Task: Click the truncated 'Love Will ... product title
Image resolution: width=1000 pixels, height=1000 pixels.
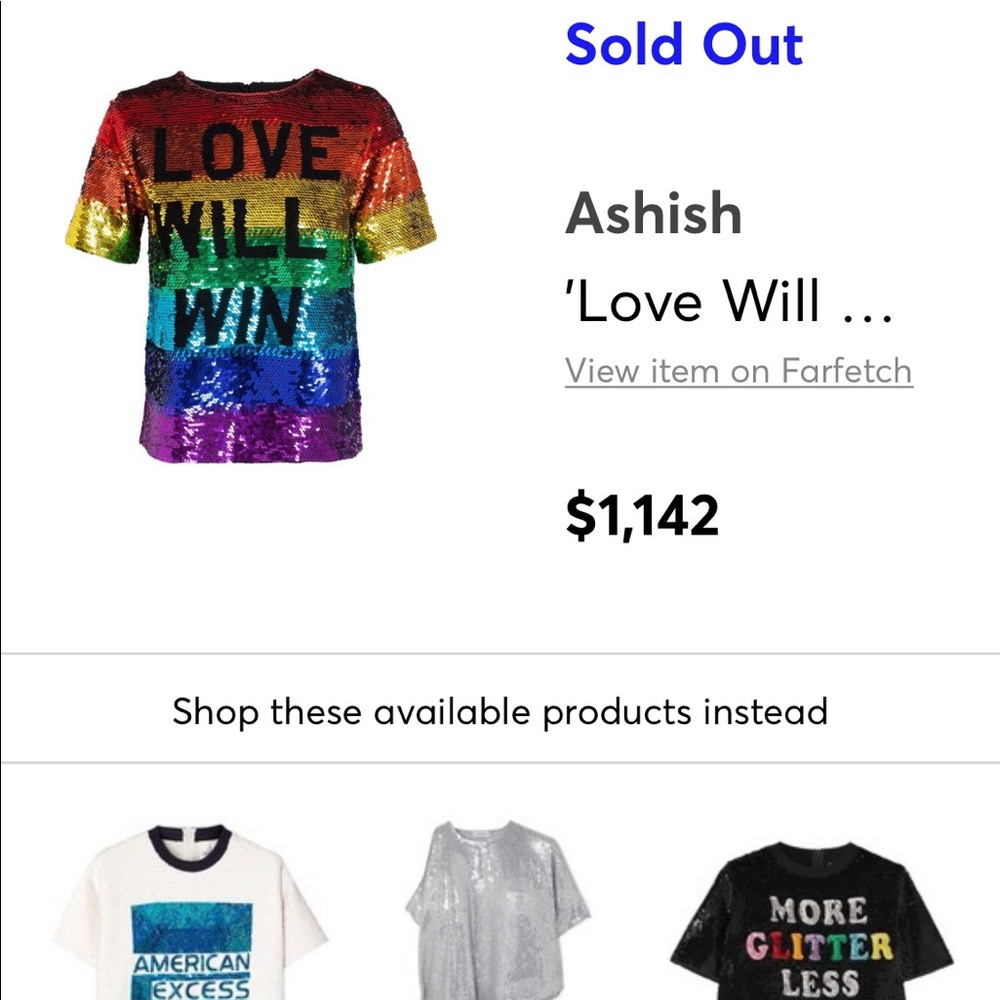Action: click(x=729, y=301)
